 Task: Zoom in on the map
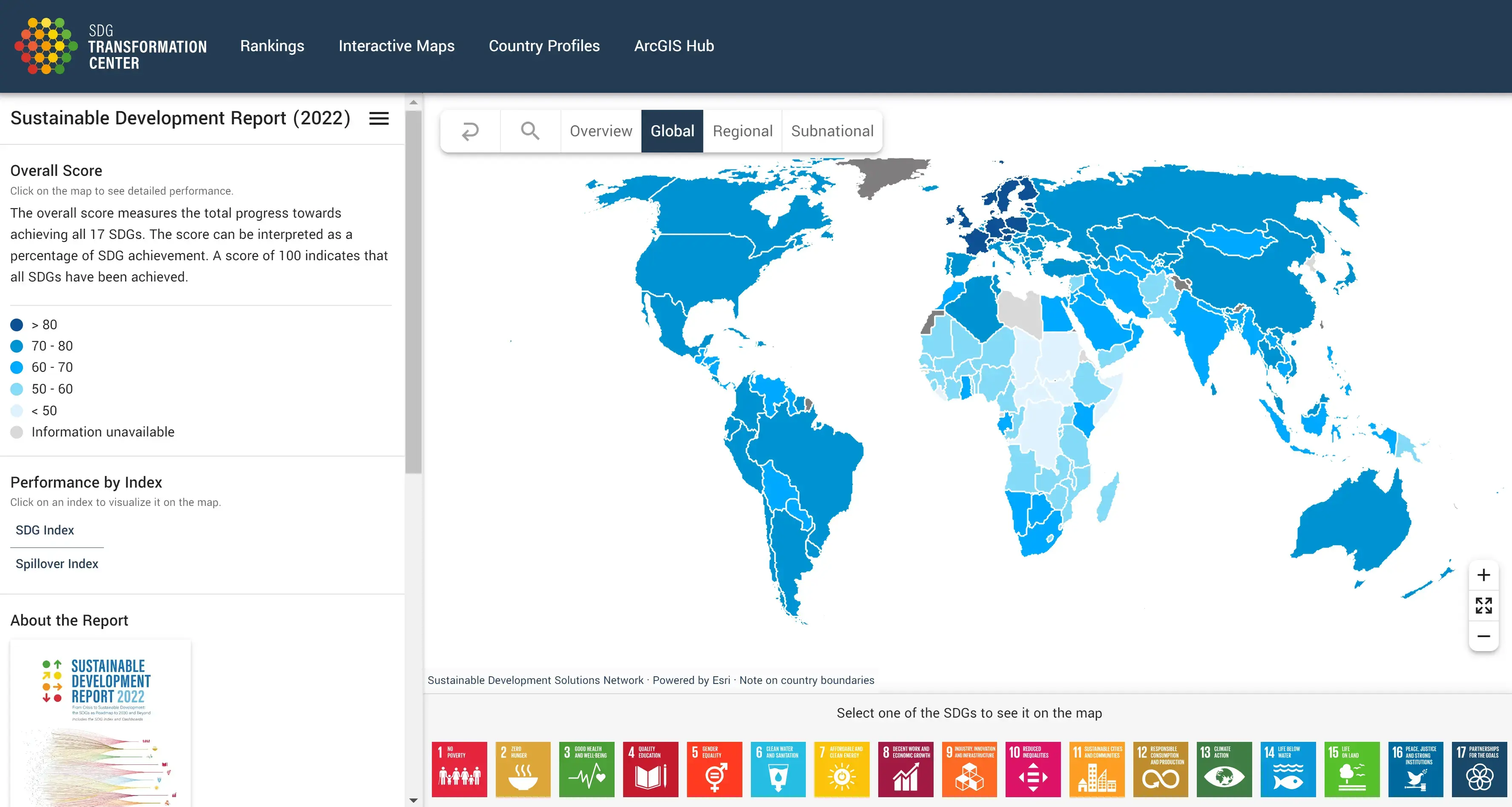[1483, 575]
